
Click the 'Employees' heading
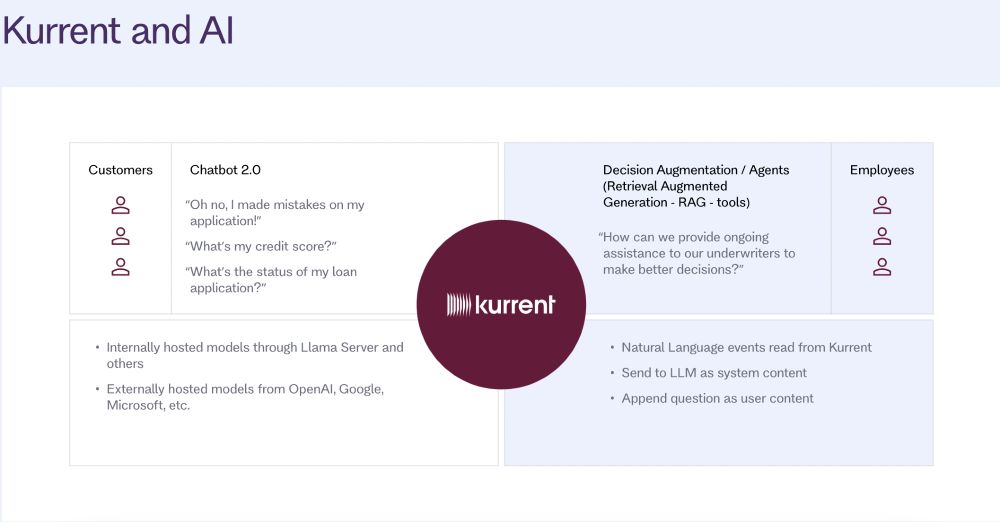882,170
